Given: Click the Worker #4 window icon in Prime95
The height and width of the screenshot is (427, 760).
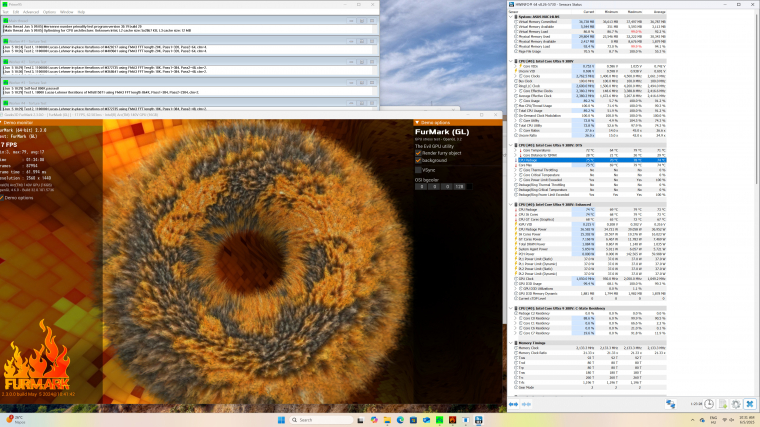Looking at the screenshot, I should [x=6, y=103].
